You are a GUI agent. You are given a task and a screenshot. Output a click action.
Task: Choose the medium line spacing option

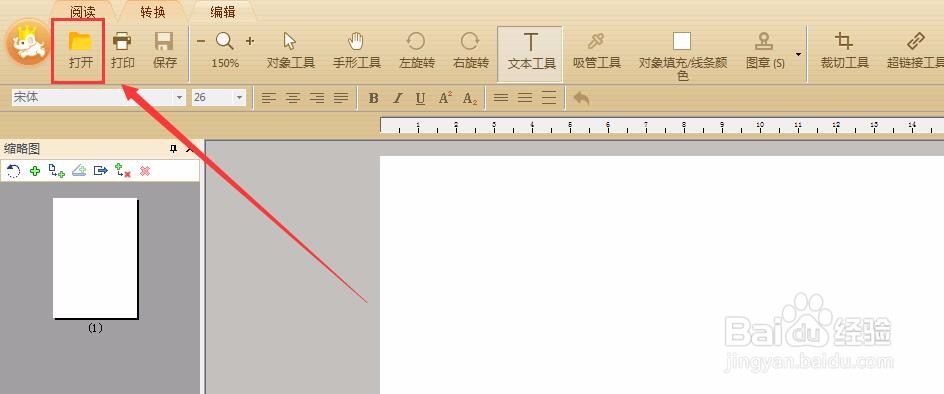pyautogui.click(x=525, y=98)
